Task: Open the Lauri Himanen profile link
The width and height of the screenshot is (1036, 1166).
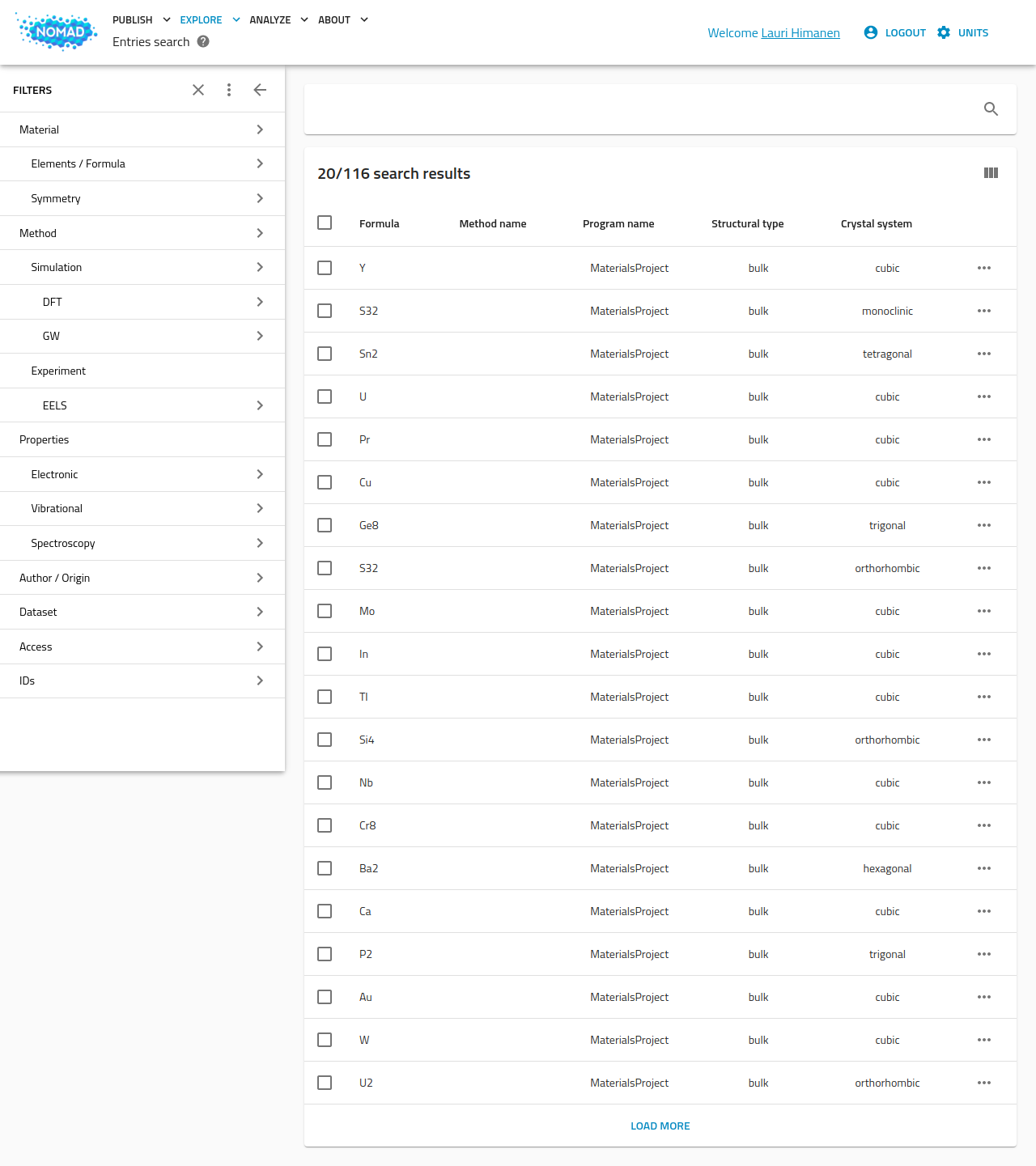Action: point(800,33)
